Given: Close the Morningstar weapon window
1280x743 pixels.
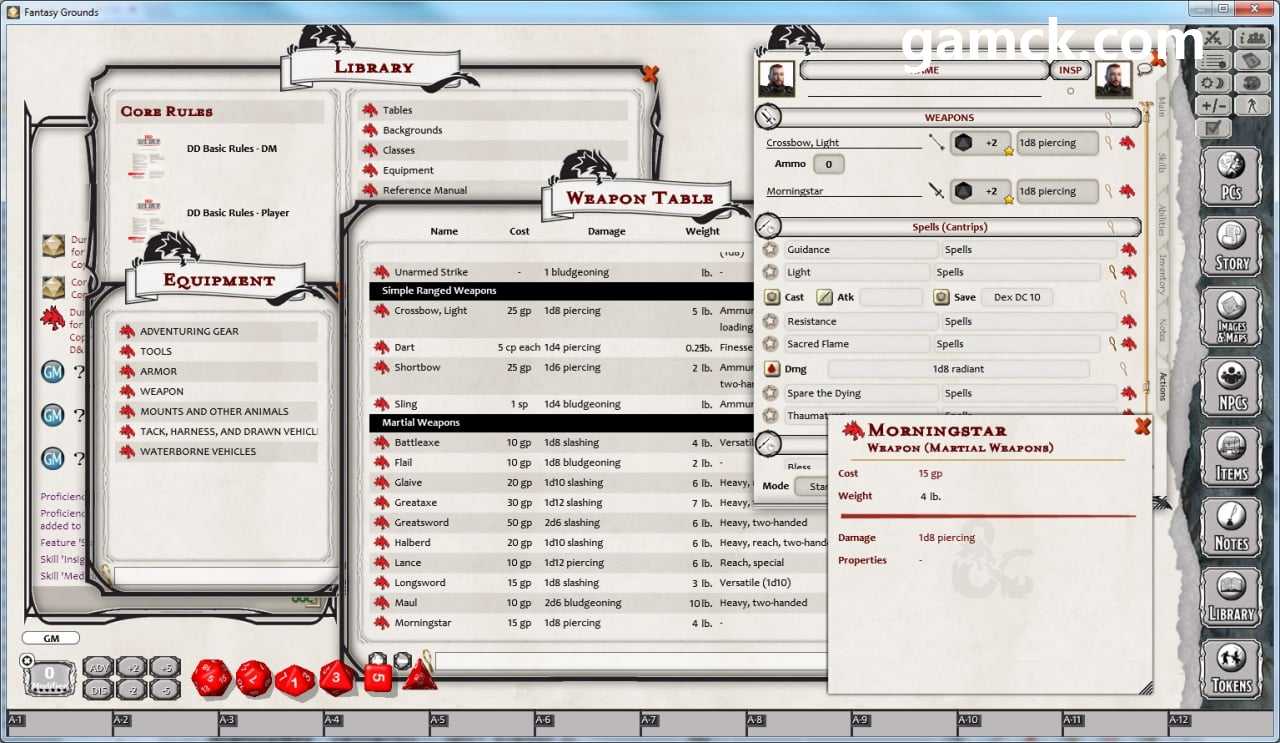Looking at the screenshot, I should pyautogui.click(x=1142, y=427).
